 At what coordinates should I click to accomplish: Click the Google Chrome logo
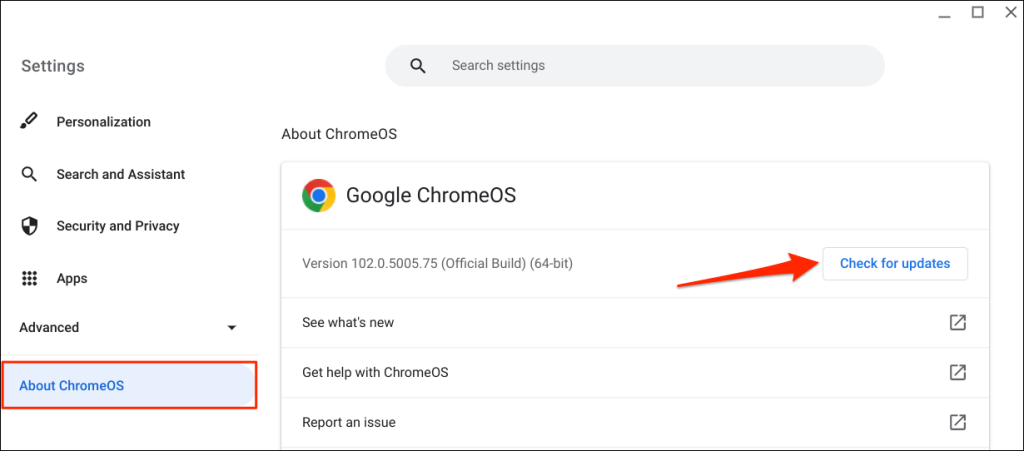coord(319,195)
